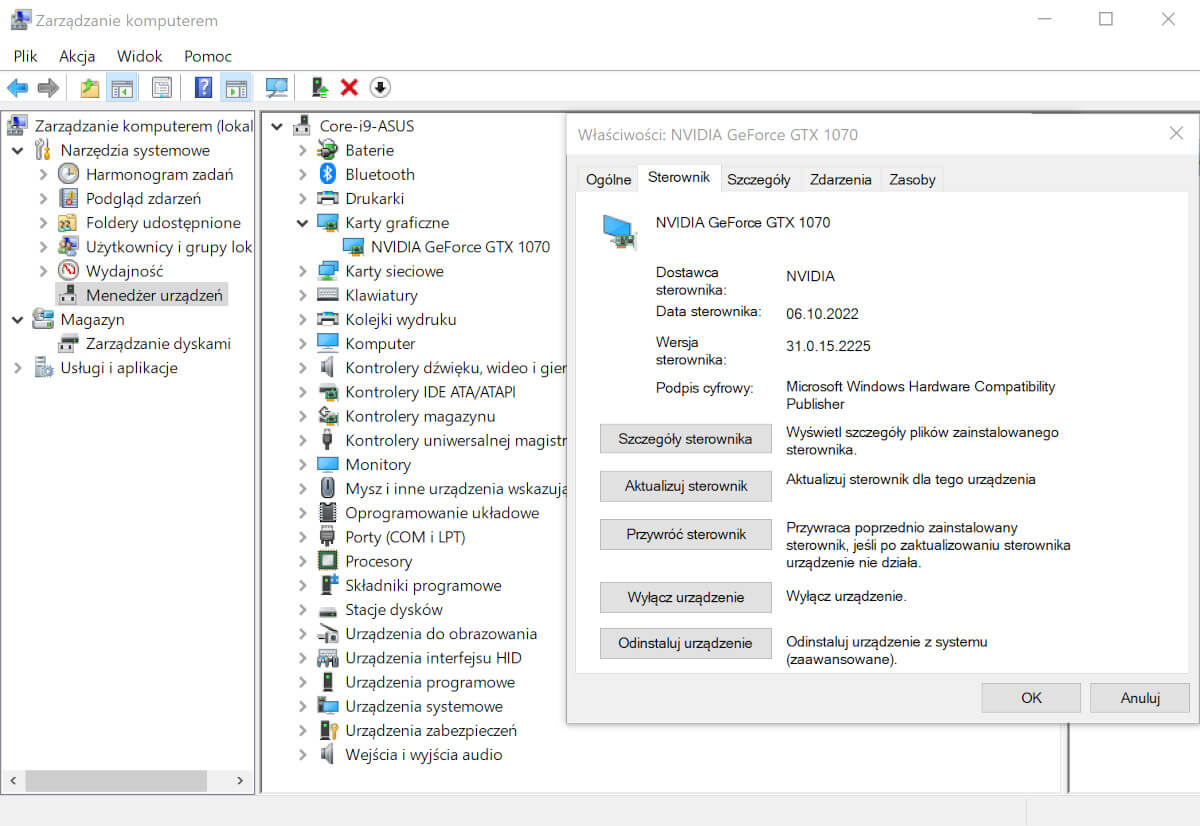The width and height of the screenshot is (1200, 826).
Task: Toggle the console tree visibility icon
Action: coord(122,87)
